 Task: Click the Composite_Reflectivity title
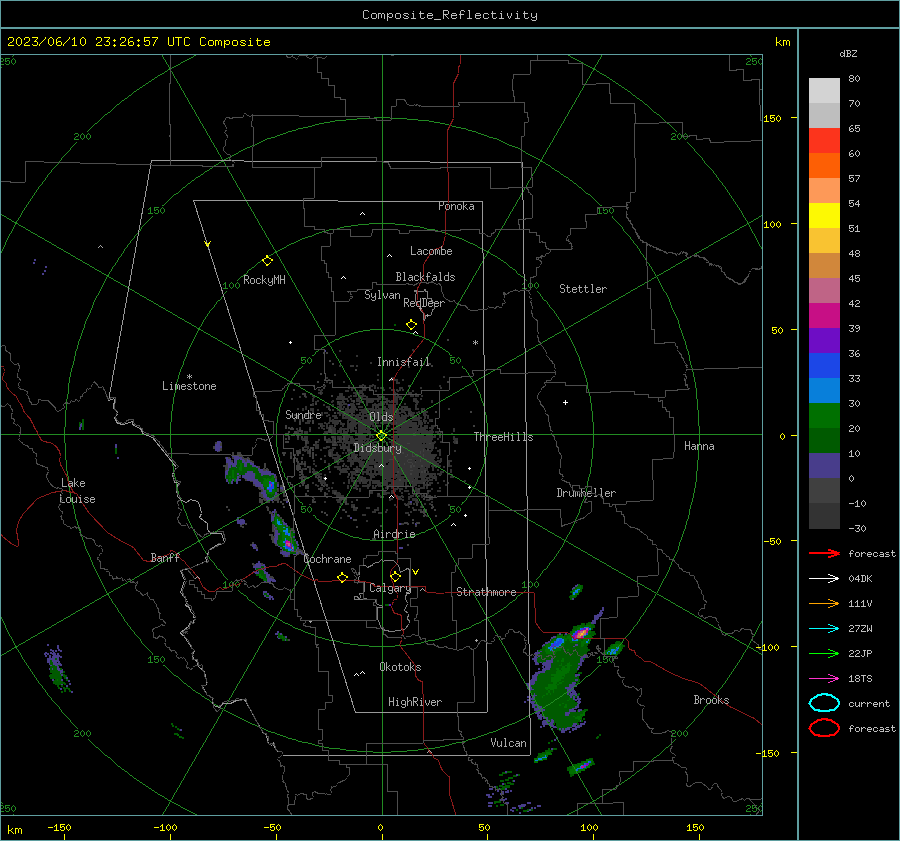pos(450,15)
